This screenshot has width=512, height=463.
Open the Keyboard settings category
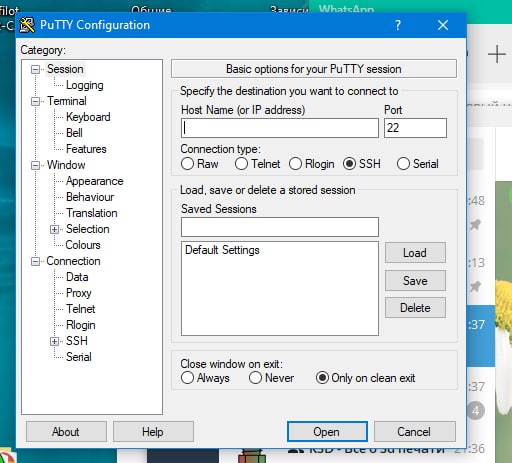click(88, 117)
